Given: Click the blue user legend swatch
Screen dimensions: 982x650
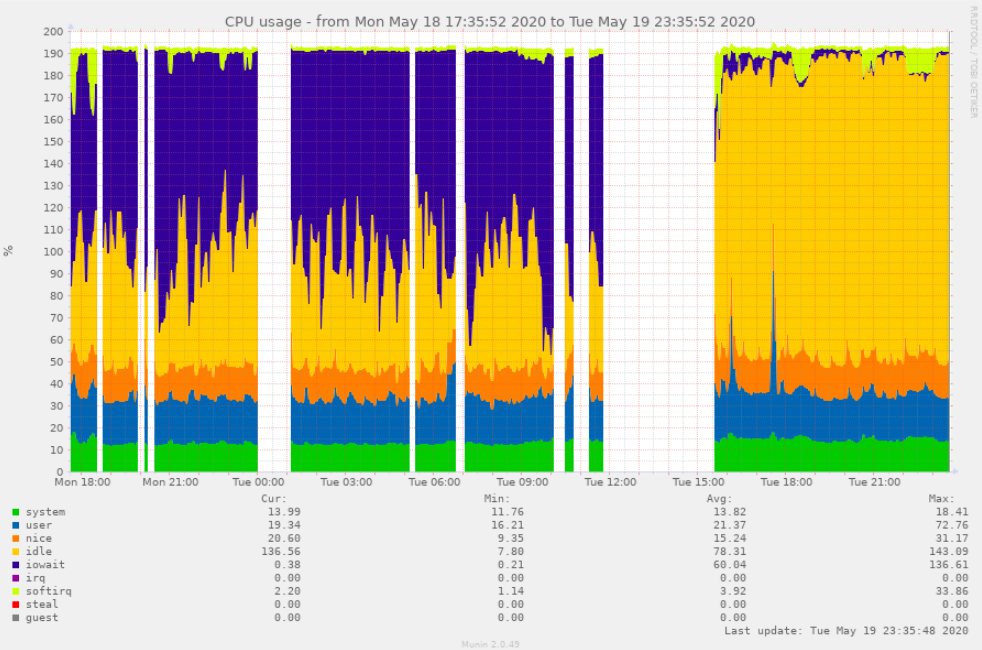Looking at the screenshot, I should [x=16, y=525].
